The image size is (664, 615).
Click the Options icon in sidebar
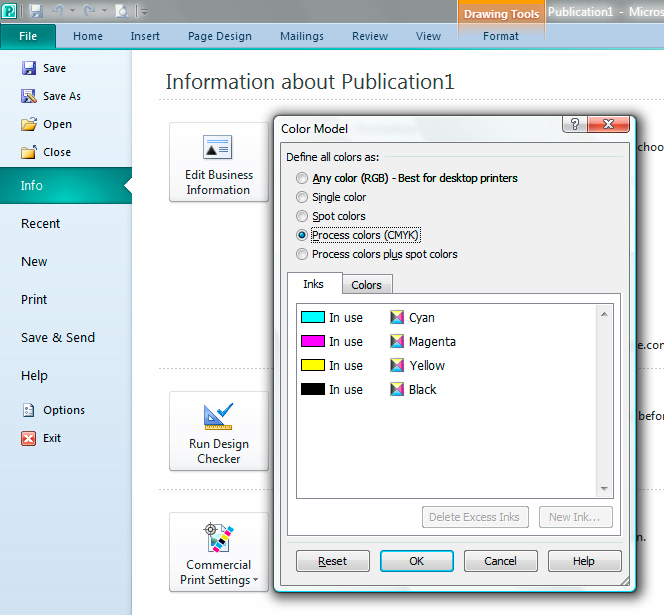pyautogui.click(x=28, y=410)
